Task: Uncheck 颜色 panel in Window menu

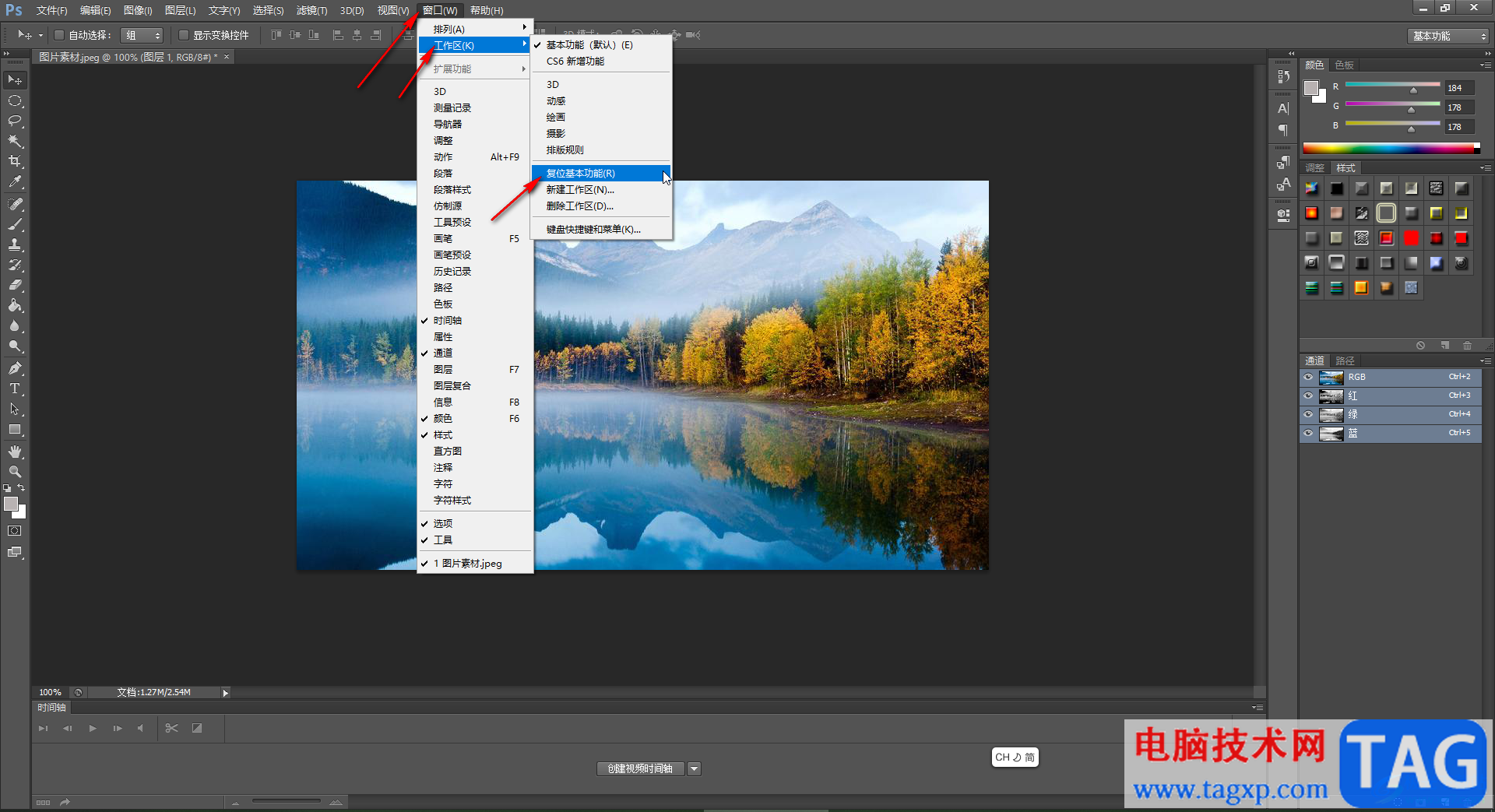Action: coord(475,419)
